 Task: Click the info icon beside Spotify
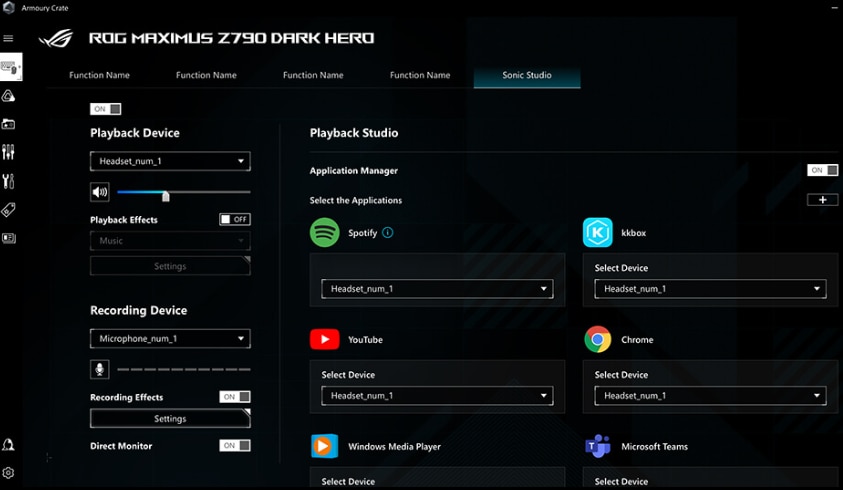pyautogui.click(x=388, y=232)
